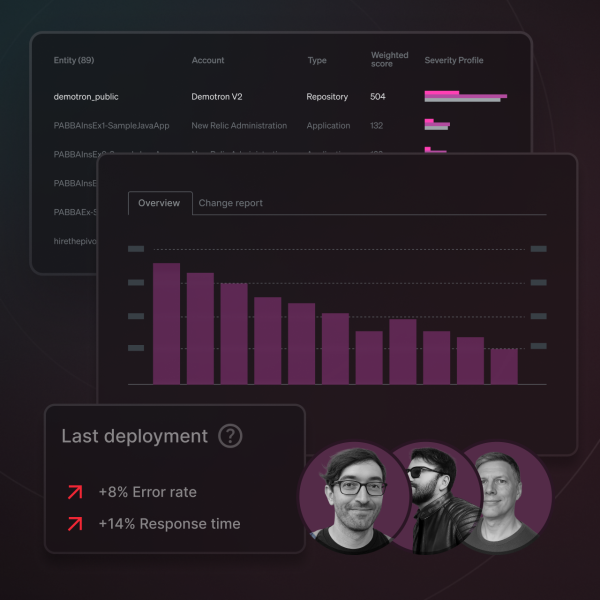
Task: Select the Overview tab
Action: [159, 203]
